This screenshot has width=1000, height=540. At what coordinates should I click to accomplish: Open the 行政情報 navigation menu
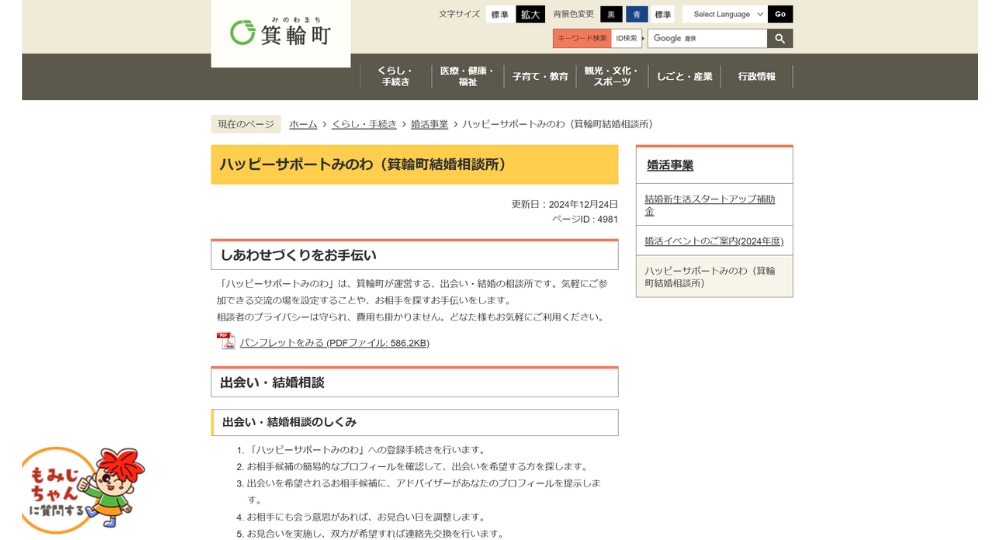point(756,76)
